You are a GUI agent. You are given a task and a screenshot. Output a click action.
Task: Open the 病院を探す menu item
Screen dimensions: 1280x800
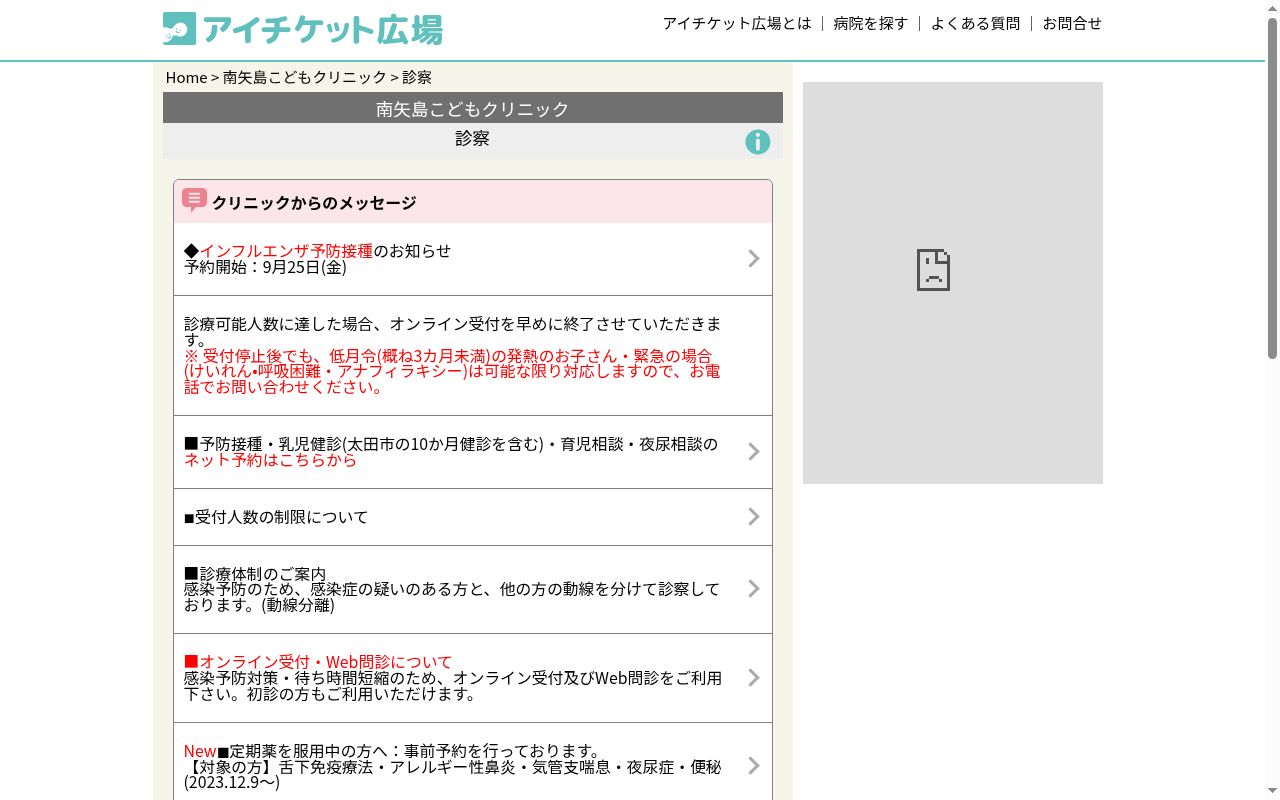coord(871,23)
